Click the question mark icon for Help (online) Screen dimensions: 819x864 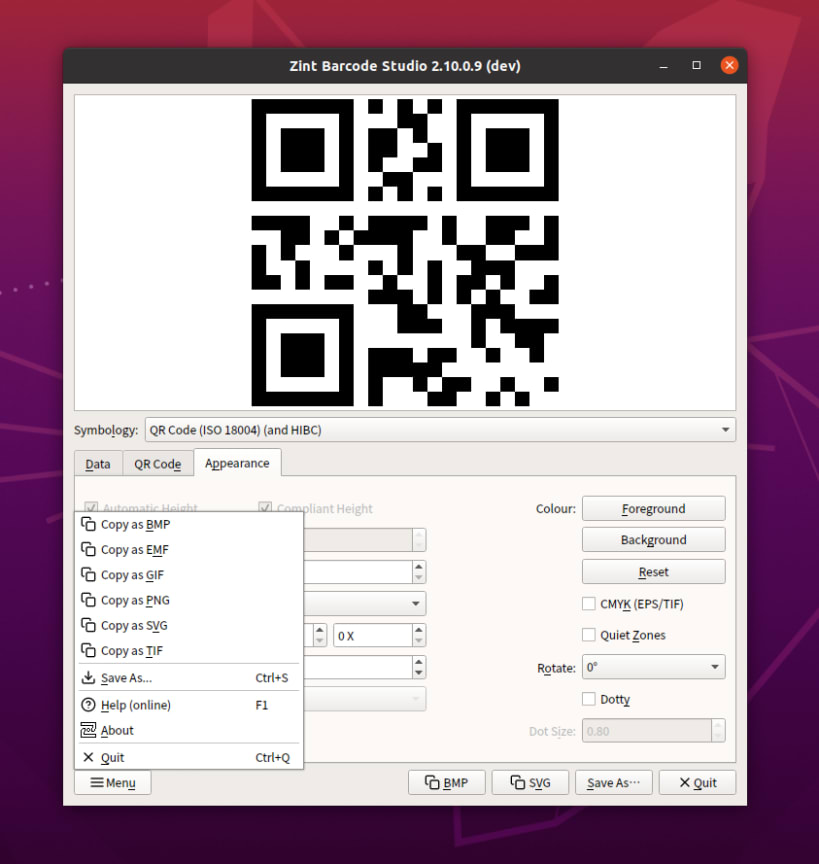click(88, 705)
